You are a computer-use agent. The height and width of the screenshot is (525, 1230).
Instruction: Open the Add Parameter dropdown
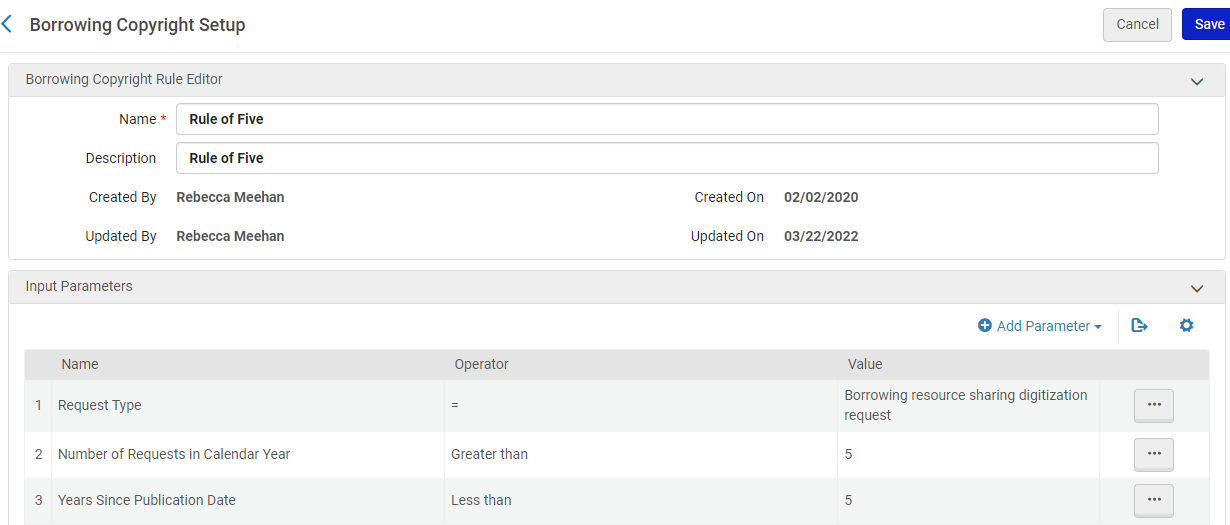(x=1040, y=326)
